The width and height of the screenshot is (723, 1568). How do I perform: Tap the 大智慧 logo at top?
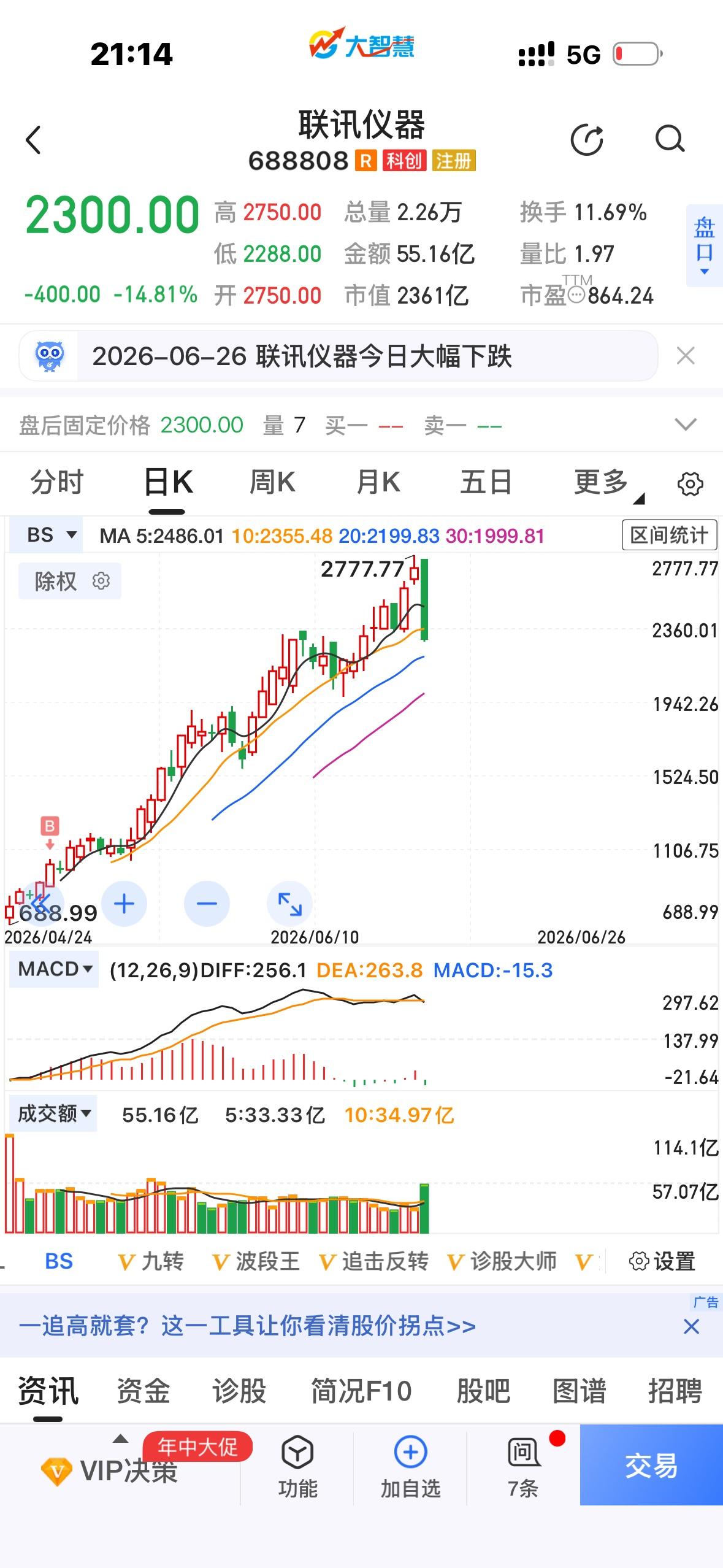point(362,44)
